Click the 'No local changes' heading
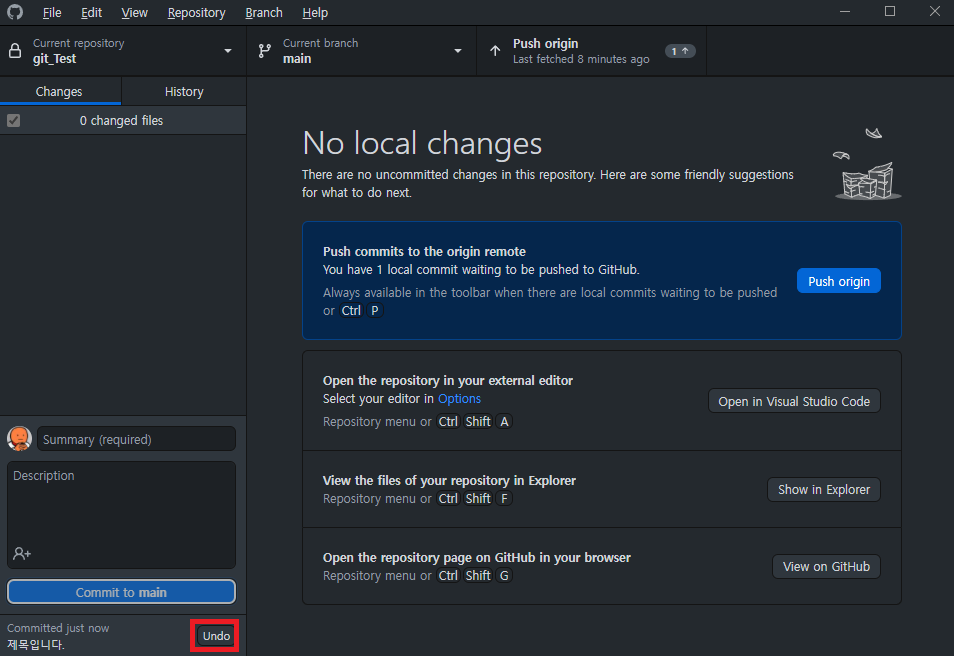The image size is (954, 656). point(422,143)
